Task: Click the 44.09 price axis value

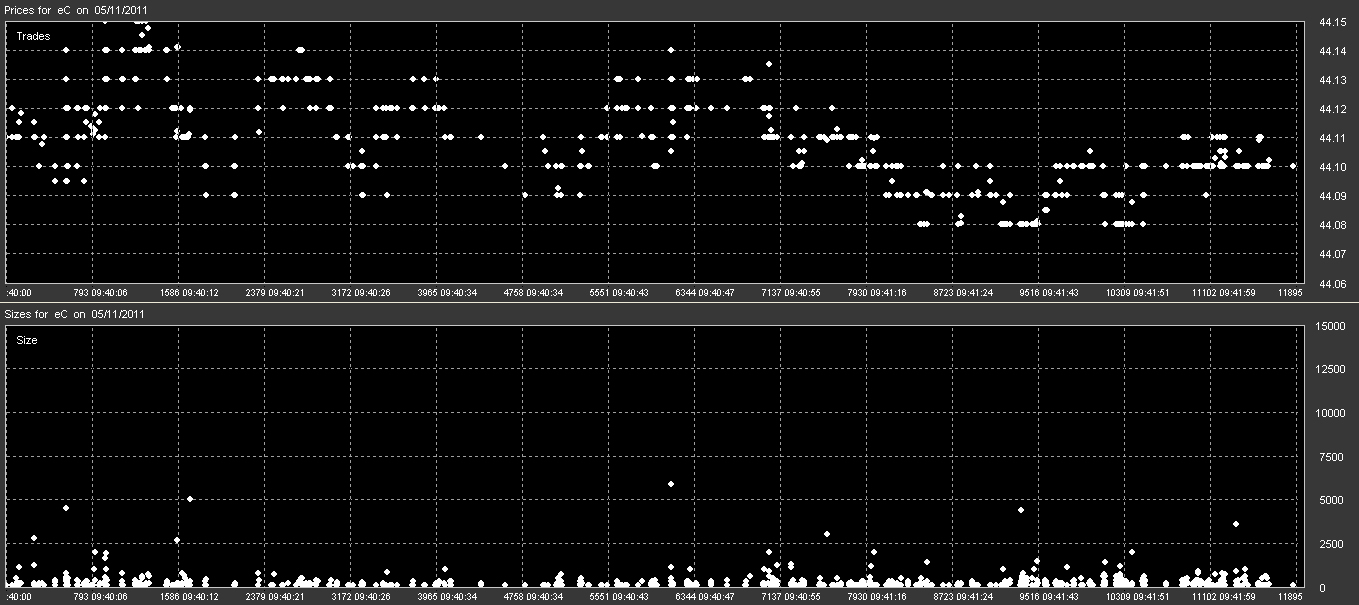Action: pyautogui.click(x=1331, y=197)
